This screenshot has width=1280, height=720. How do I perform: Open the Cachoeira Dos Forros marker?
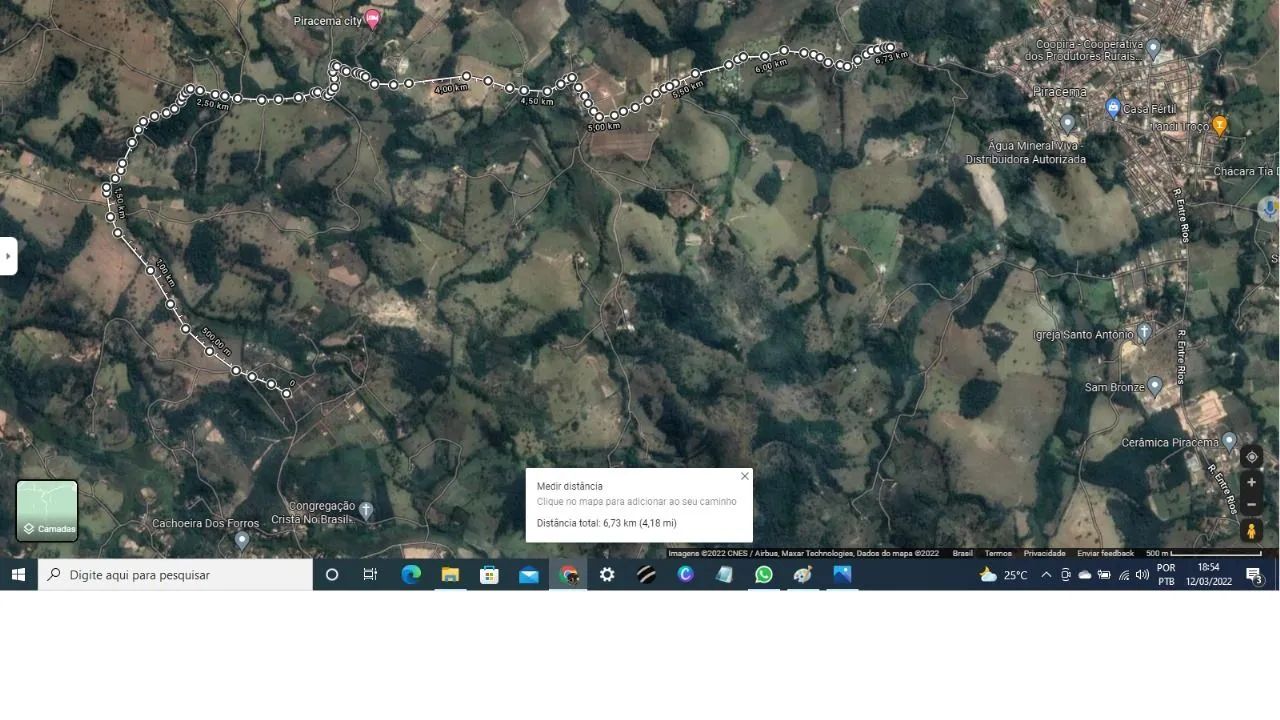pos(242,539)
